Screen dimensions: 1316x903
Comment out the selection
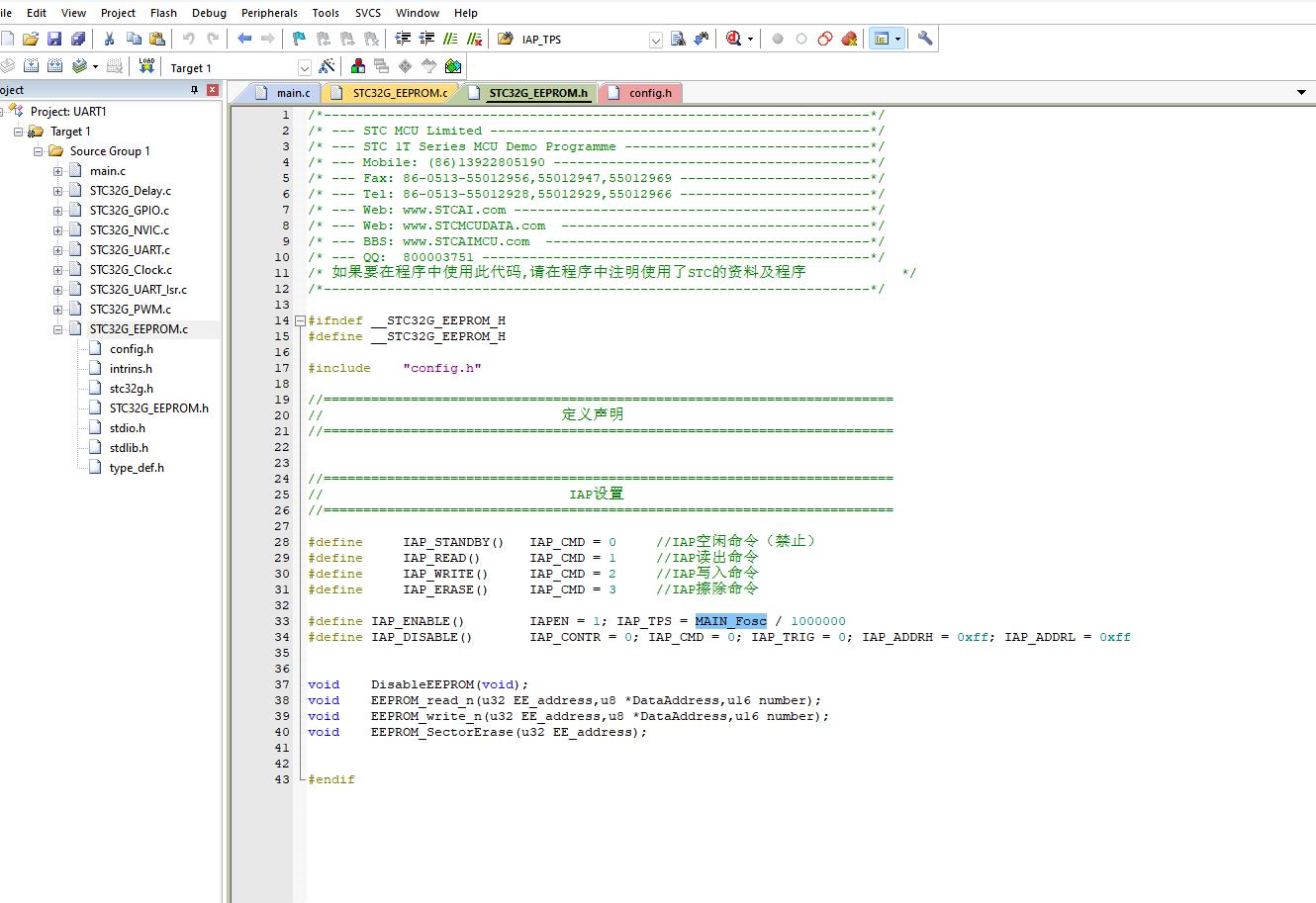pyautogui.click(x=450, y=39)
